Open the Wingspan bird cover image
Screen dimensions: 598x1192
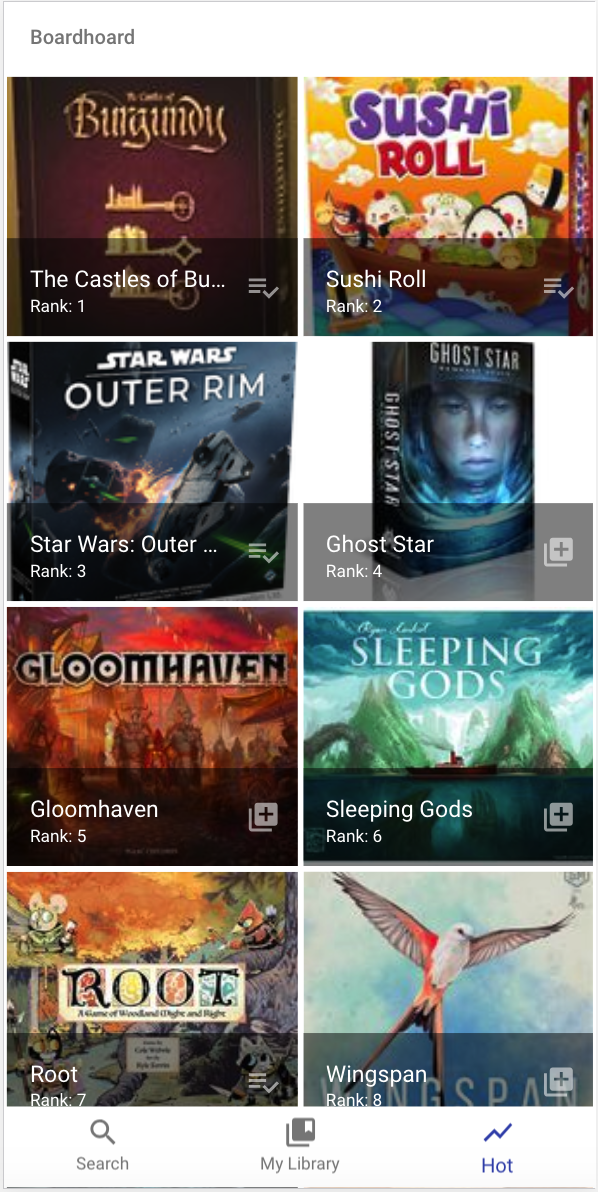(x=448, y=989)
